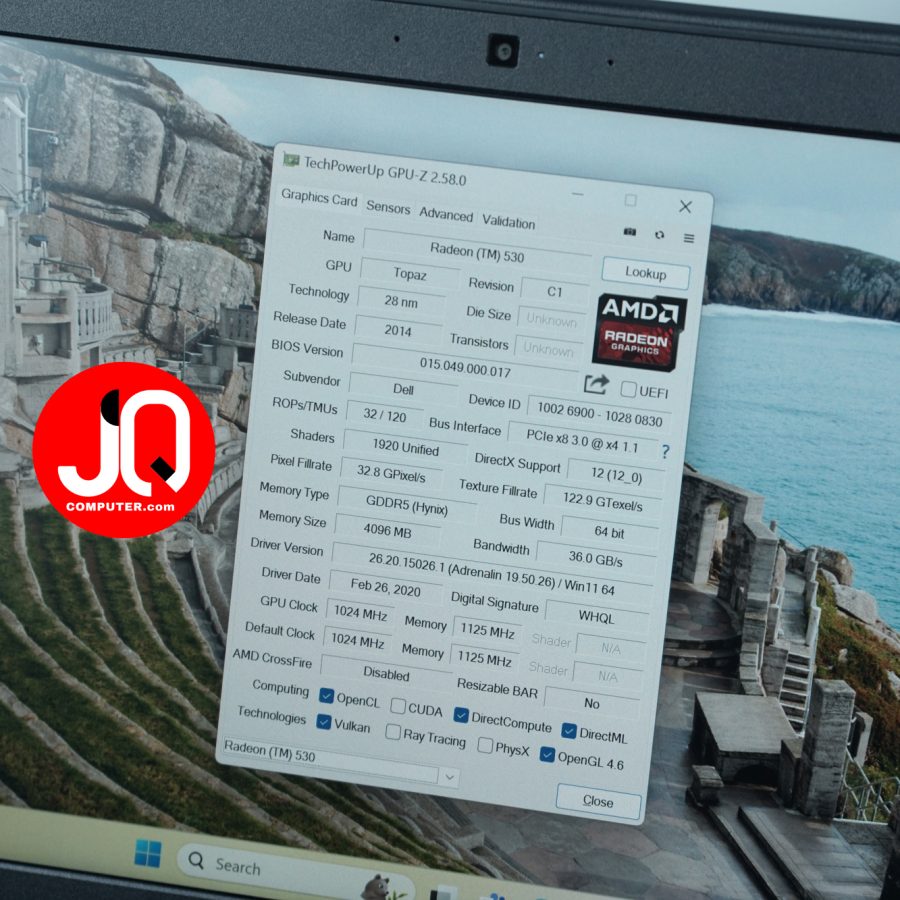Click the AMD Radeon Graphics logo

tap(639, 332)
